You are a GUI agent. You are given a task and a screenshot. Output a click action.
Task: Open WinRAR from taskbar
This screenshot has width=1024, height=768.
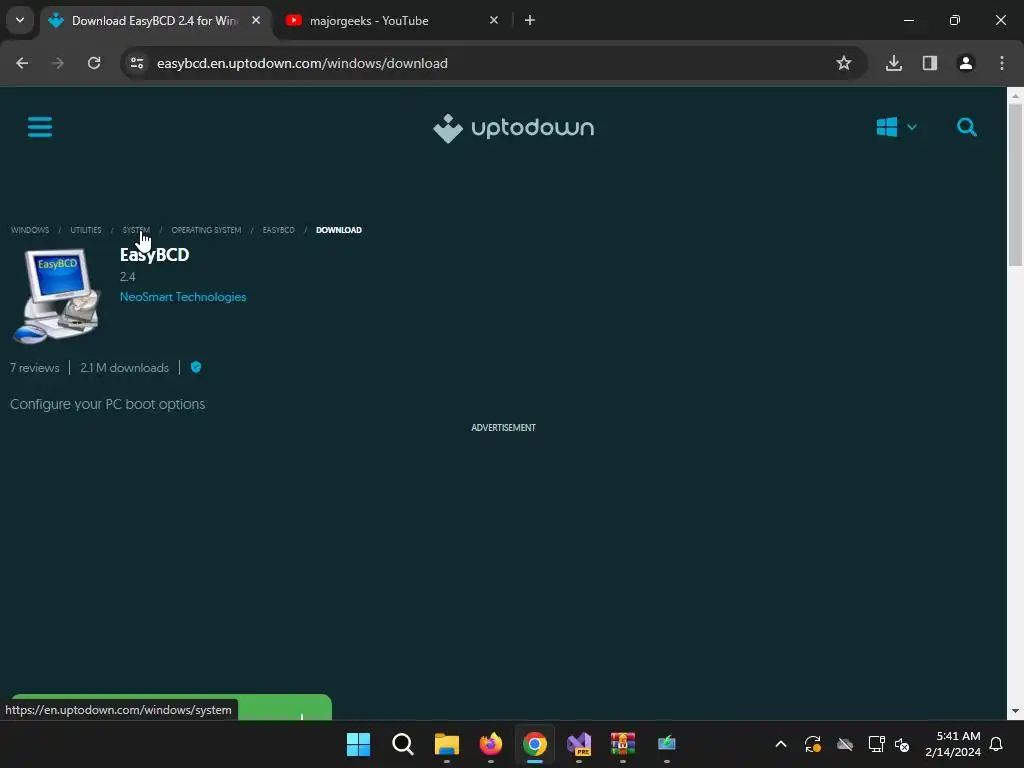[x=622, y=744]
